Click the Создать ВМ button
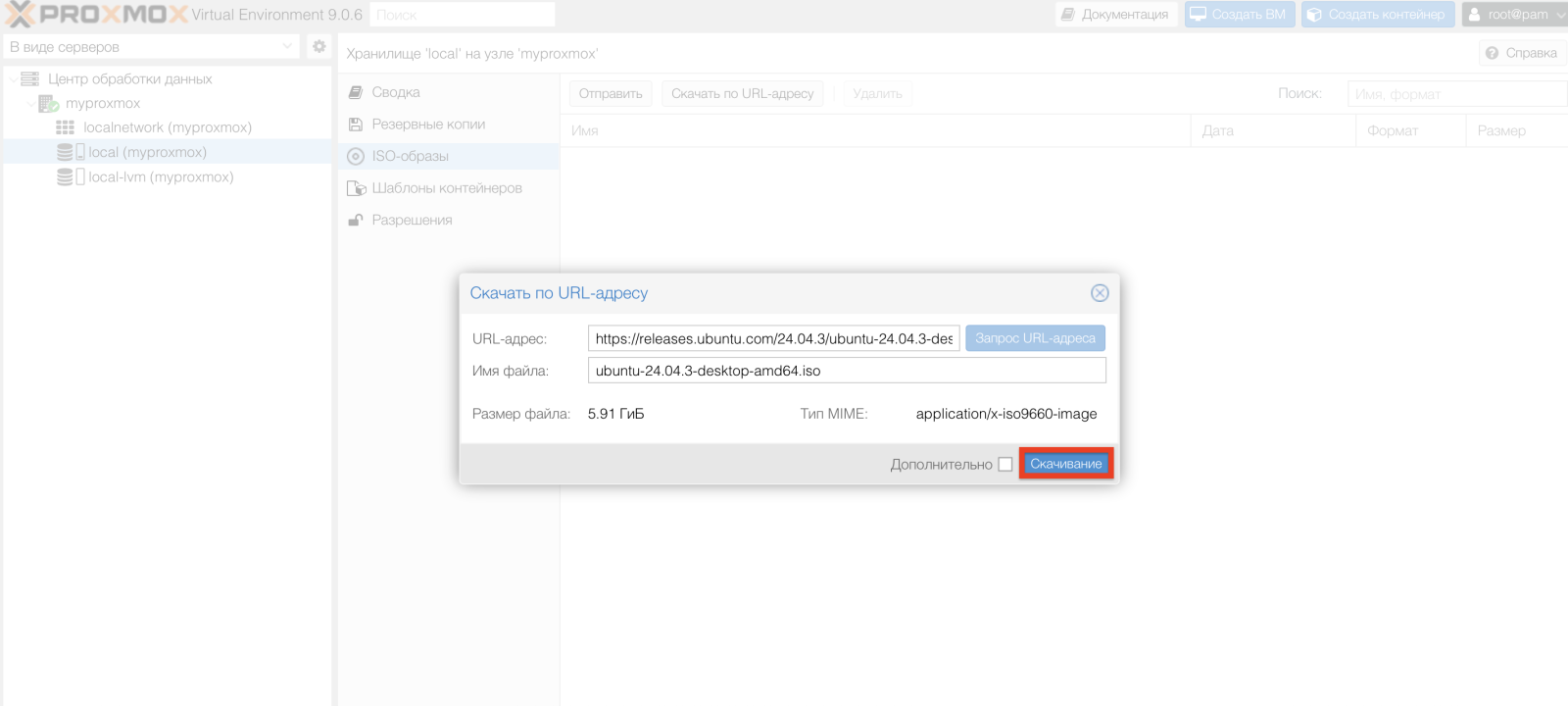This screenshot has width=1568, height=706. [1239, 15]
